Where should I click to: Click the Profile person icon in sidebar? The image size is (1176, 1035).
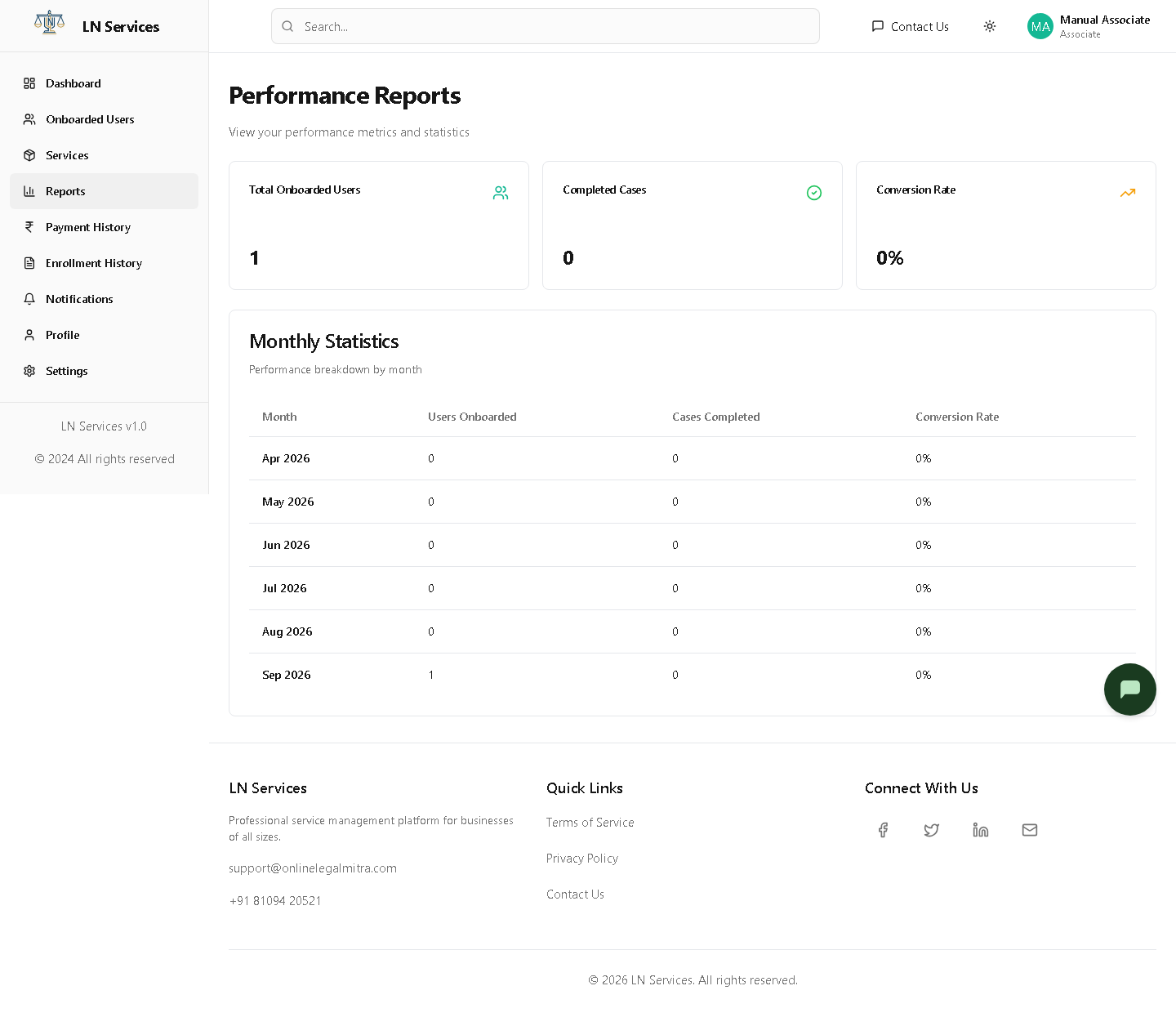pyautogui.click(x=29, y=335)
